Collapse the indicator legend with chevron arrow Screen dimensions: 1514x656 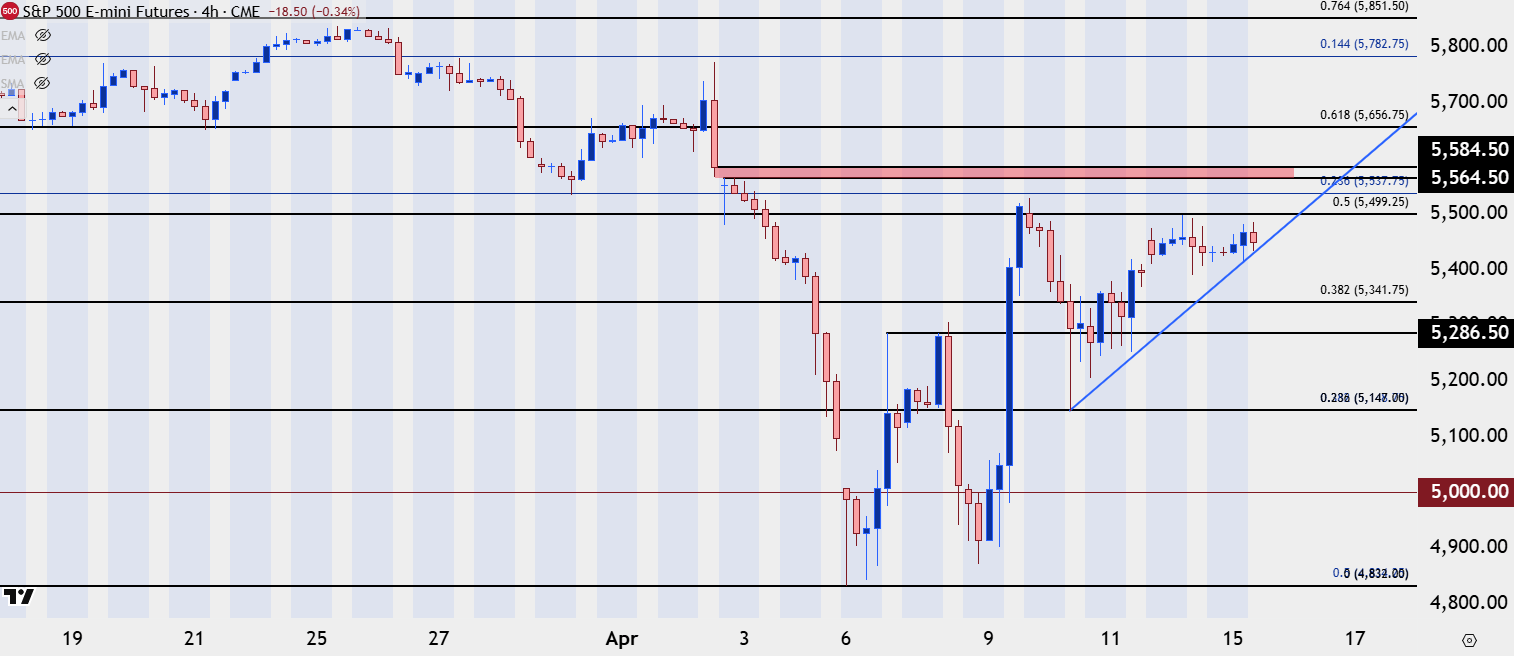tap(13, 108)
